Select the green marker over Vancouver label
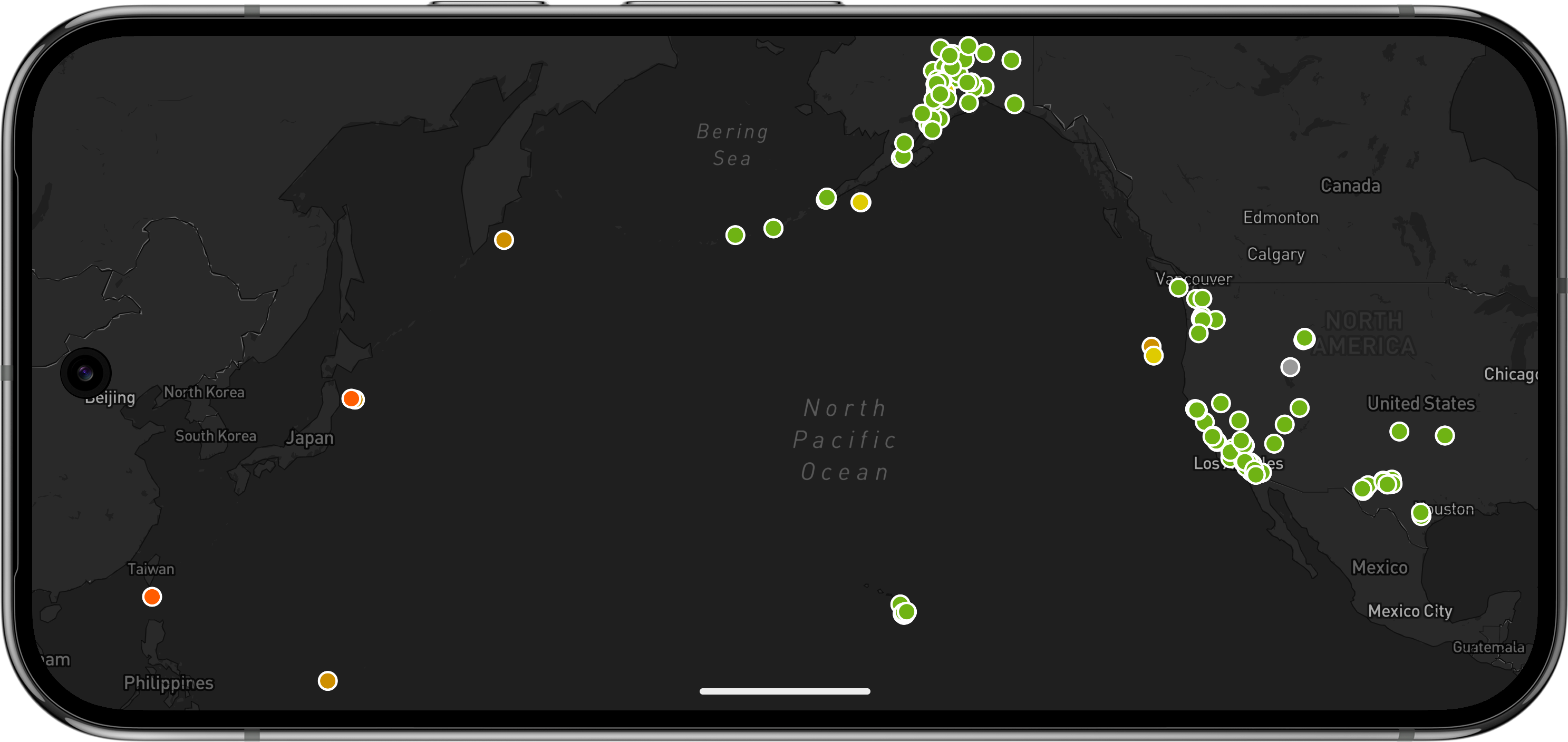This screenshot has width=1568, height=742. click(x=1178, y=287)
